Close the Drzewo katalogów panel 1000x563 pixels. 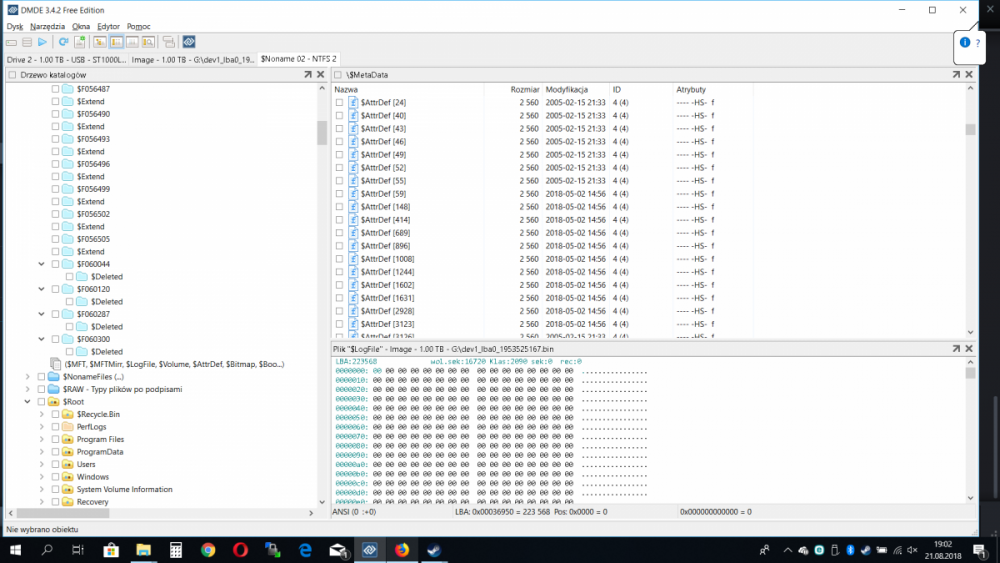click(x=321, y=75)
